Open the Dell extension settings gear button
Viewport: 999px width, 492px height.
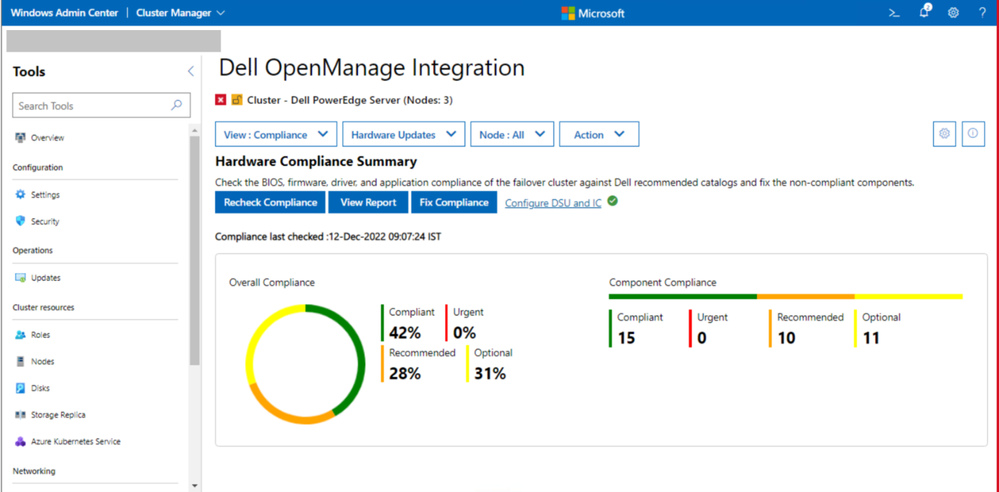point(944,134)
